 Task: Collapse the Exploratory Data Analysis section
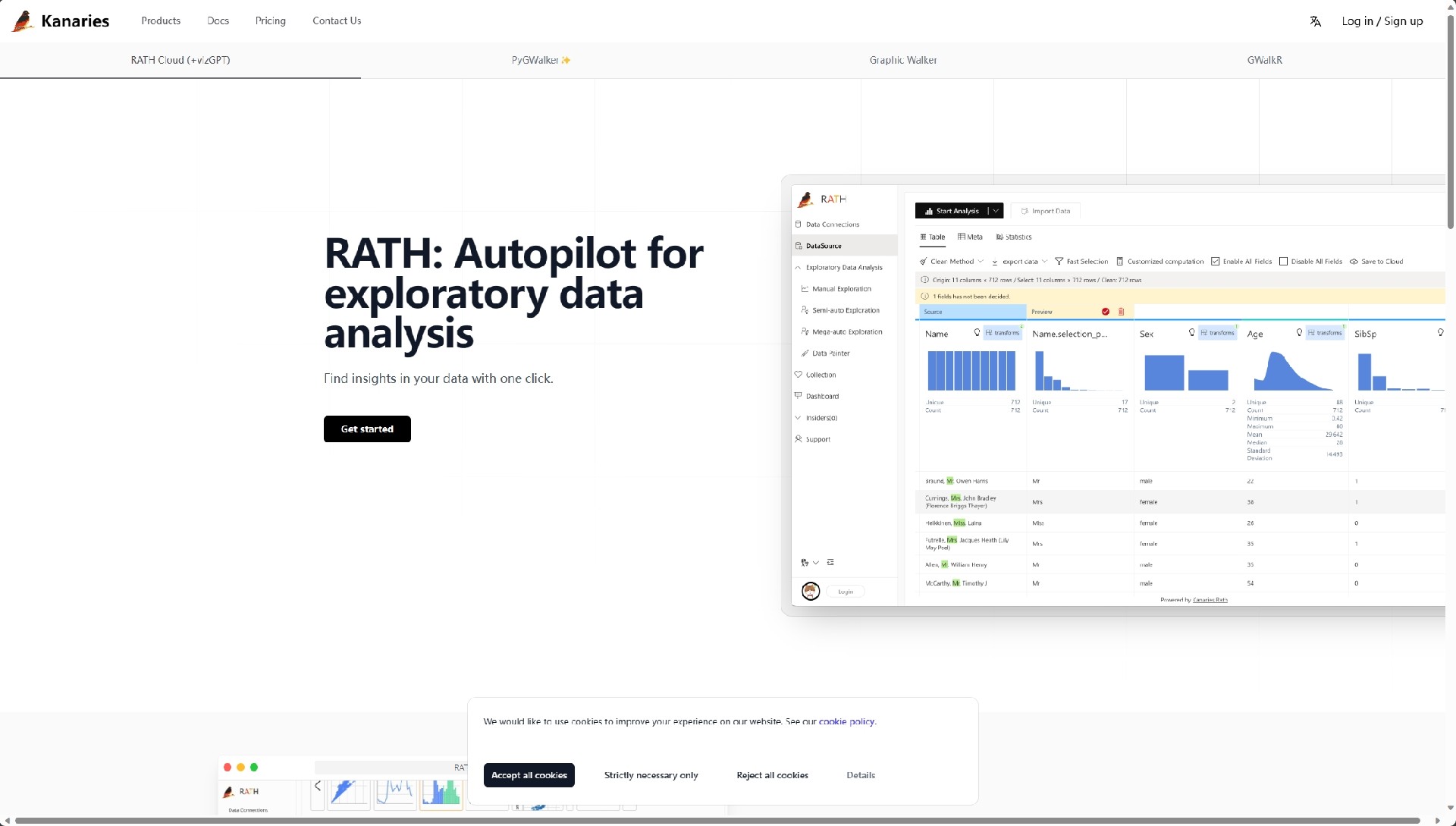click(x=798, y=268)
